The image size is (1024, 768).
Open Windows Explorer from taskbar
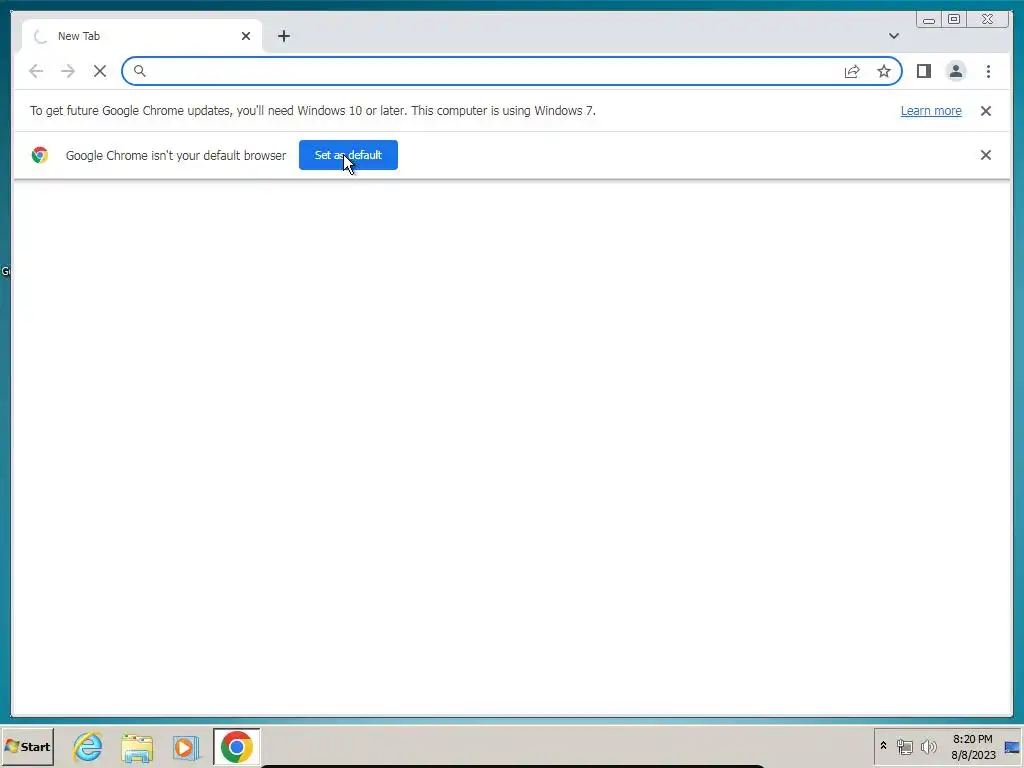(137, 748)
